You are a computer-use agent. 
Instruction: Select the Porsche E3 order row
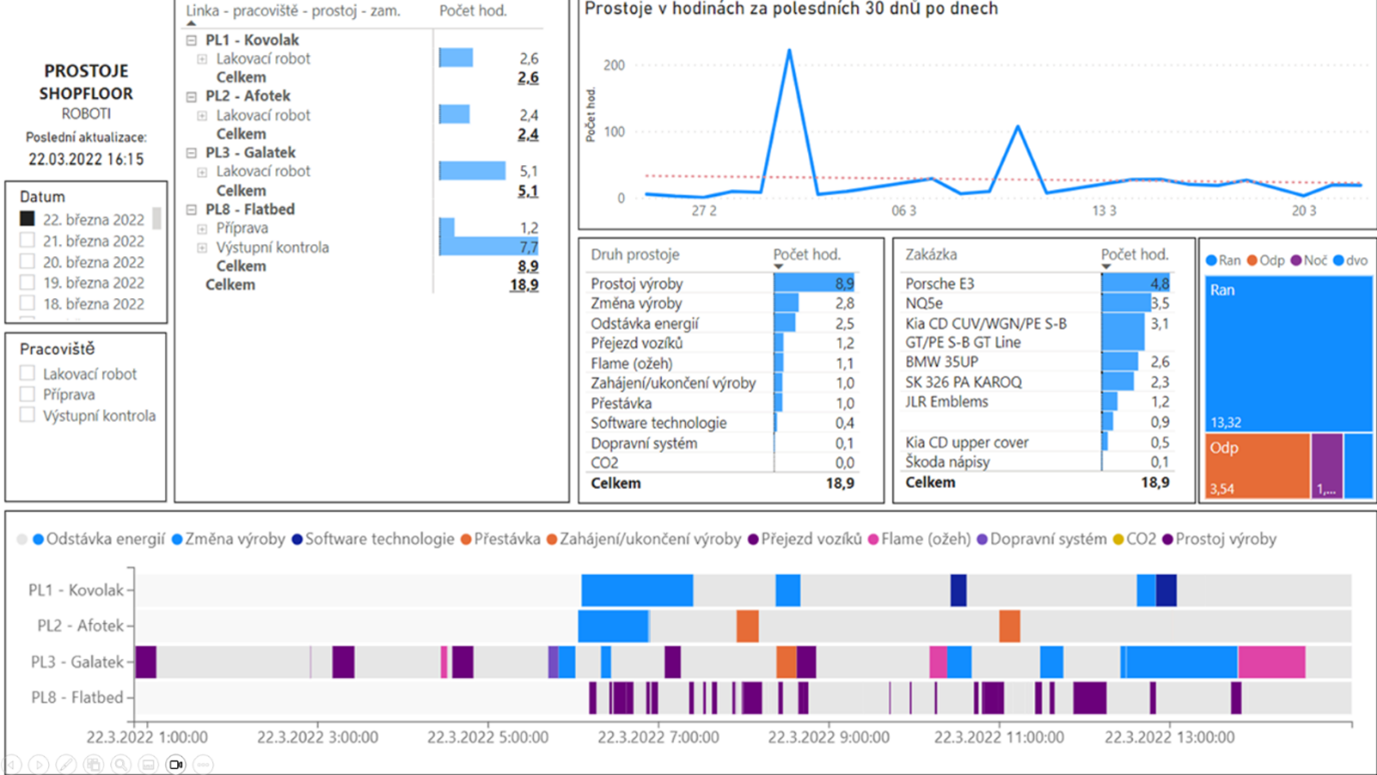(939, 284)
